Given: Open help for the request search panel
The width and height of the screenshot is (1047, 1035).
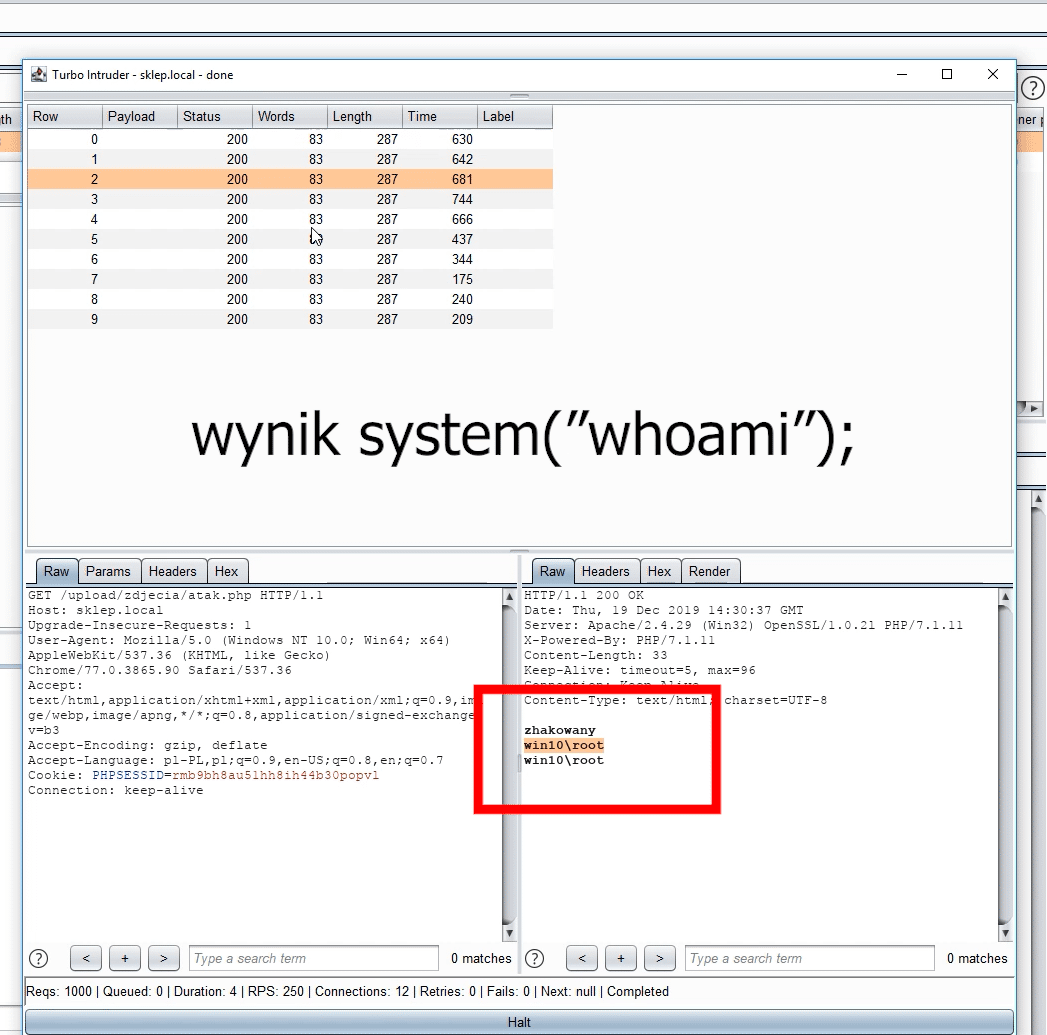Looking at the screenshot, I should (39, 958).
